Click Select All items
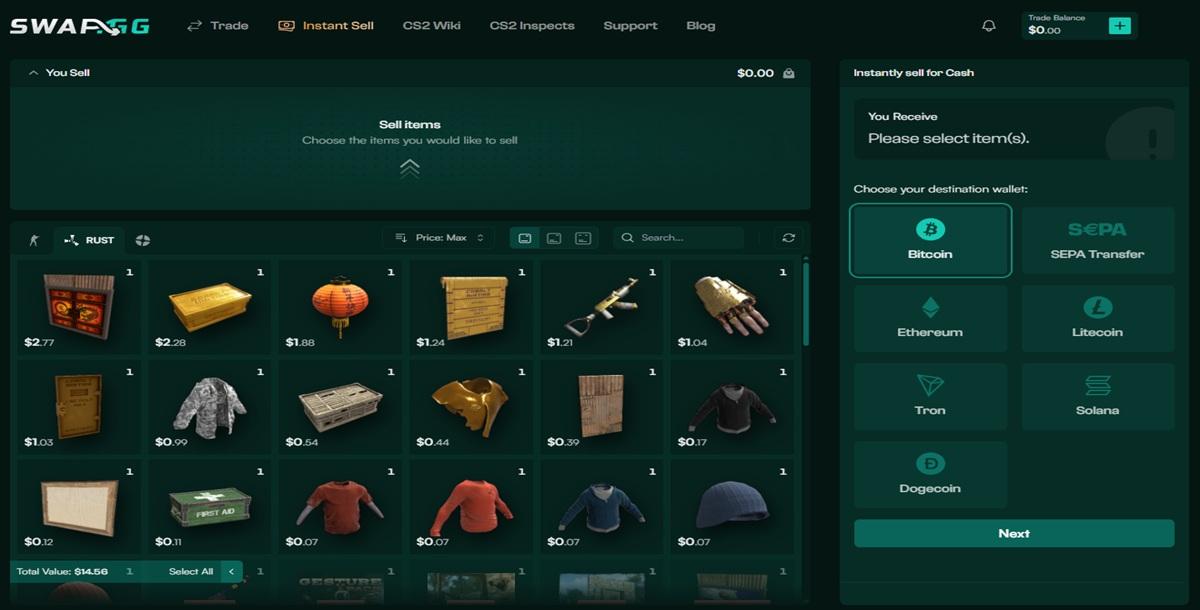1200x610 pixels. click(x=191, y=572)
